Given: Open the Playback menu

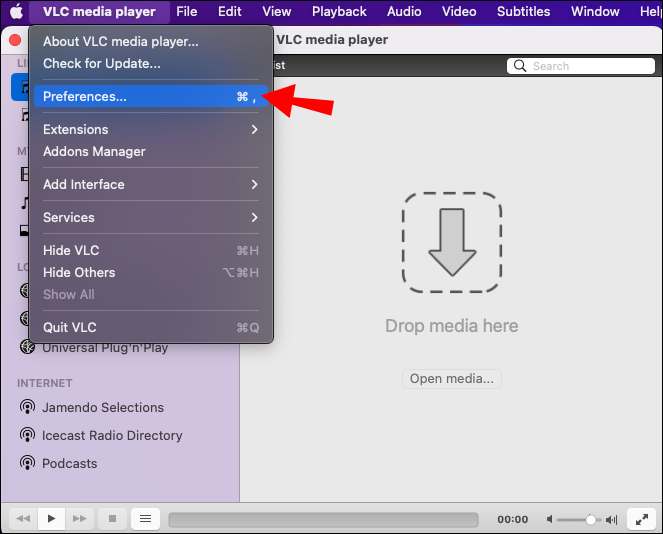Looking at the screenshot, I should [x=339, y=11].
